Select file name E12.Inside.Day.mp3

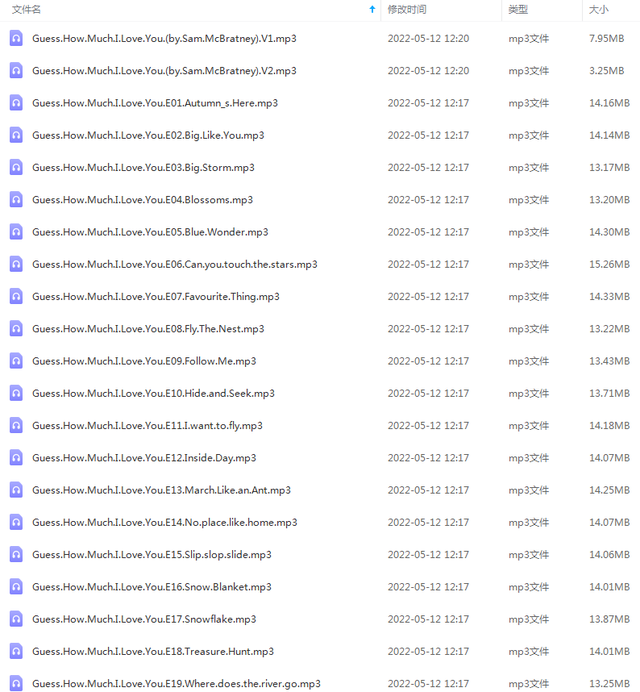(x=144, y=458)
